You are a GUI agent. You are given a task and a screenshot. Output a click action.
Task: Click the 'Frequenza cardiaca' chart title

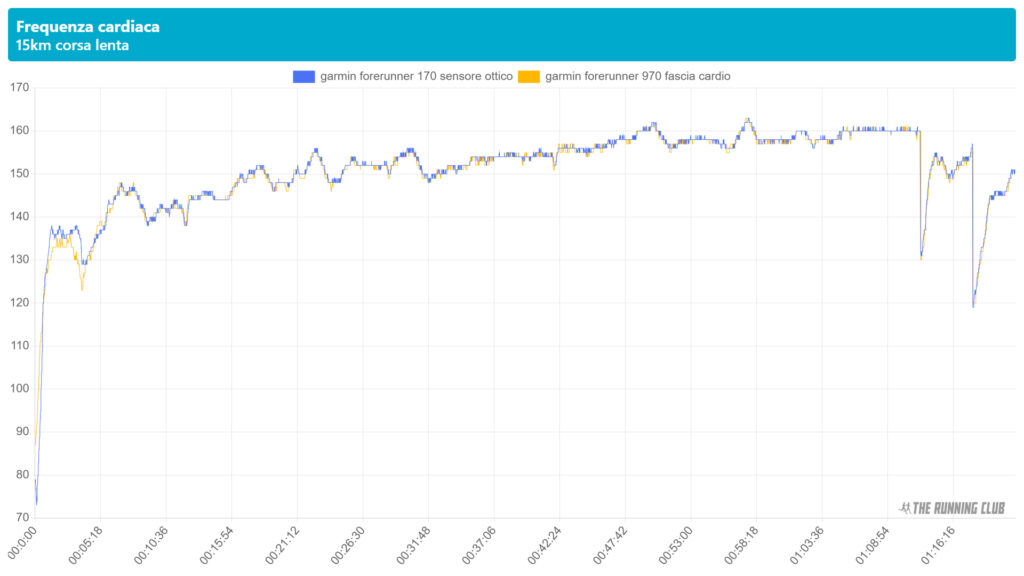pos(88,27)
